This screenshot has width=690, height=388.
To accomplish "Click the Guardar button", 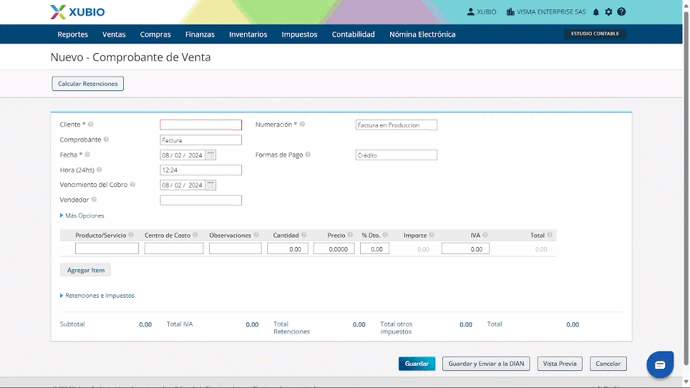I will pos(417,364).
